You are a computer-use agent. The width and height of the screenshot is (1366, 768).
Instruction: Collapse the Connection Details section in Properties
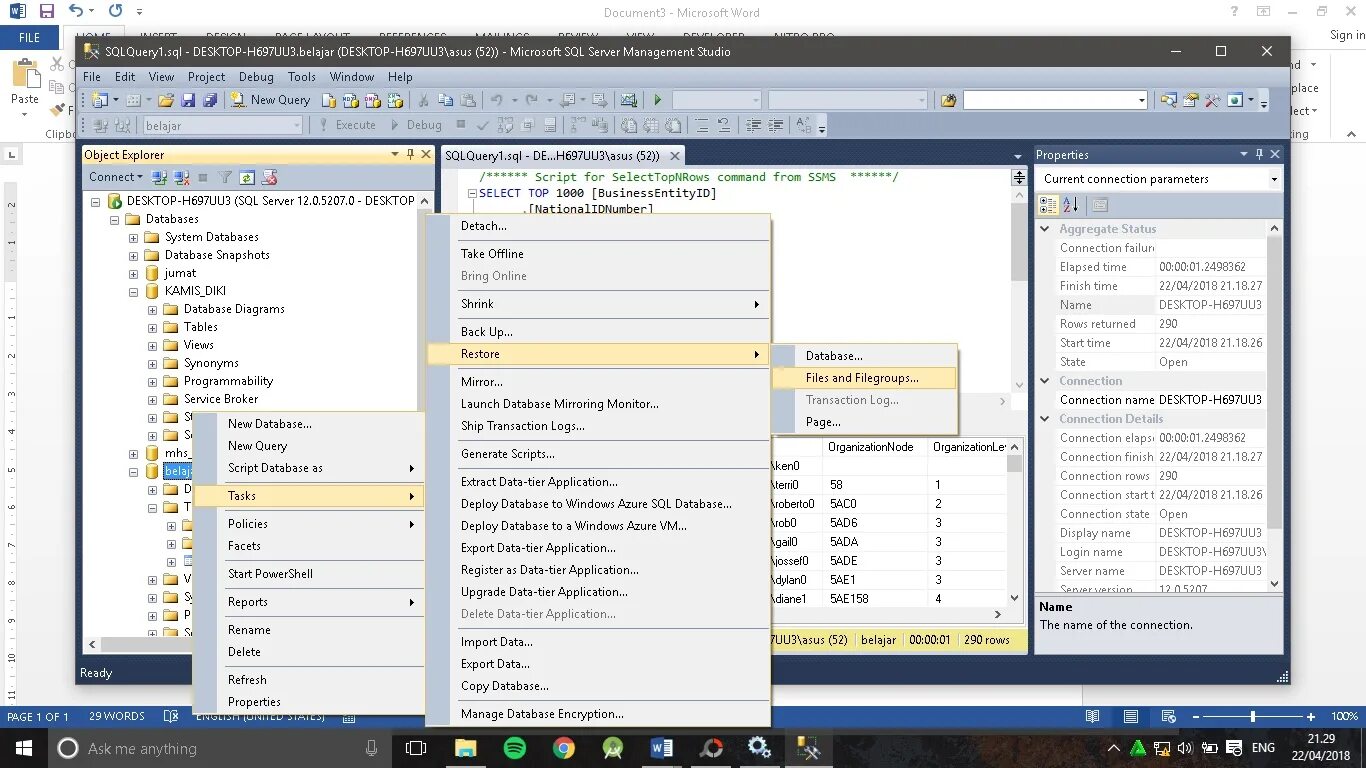click(1045, 419)
